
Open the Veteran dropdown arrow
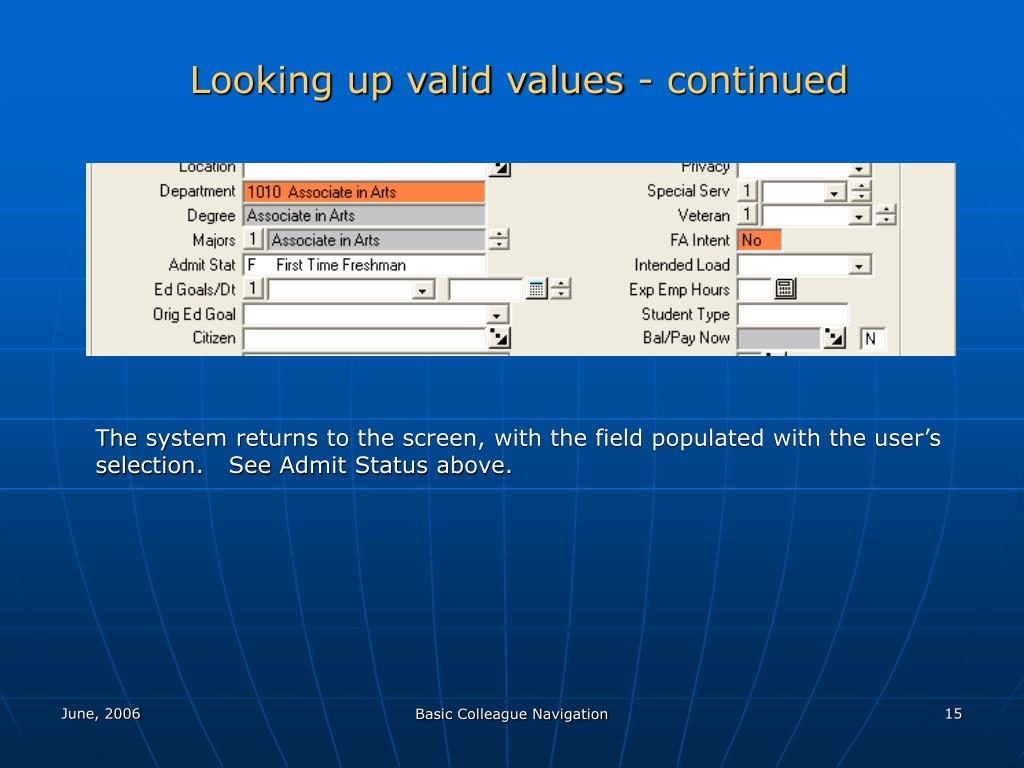click(859, 216)
